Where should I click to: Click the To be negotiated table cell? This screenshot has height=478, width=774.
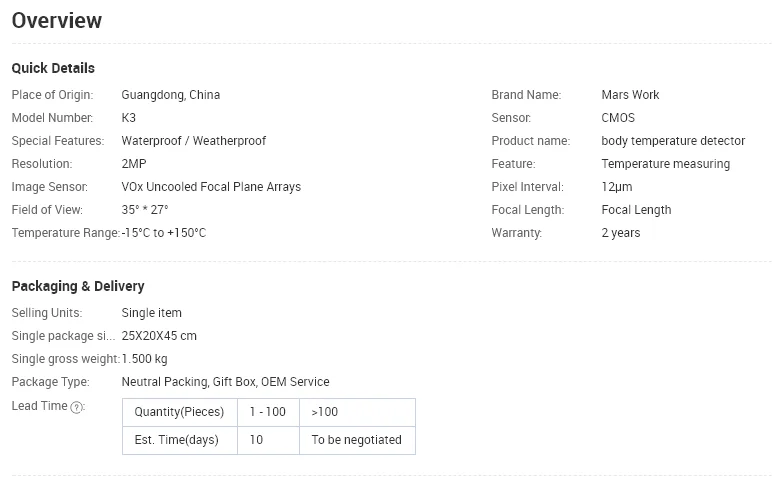(356, 439)
